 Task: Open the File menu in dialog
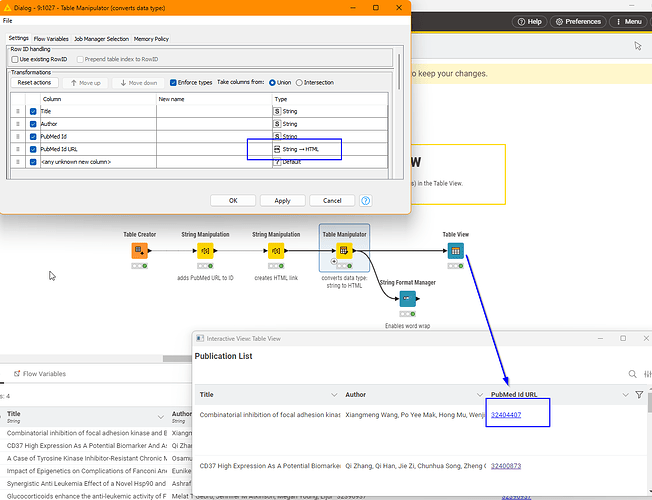point(8,20)
